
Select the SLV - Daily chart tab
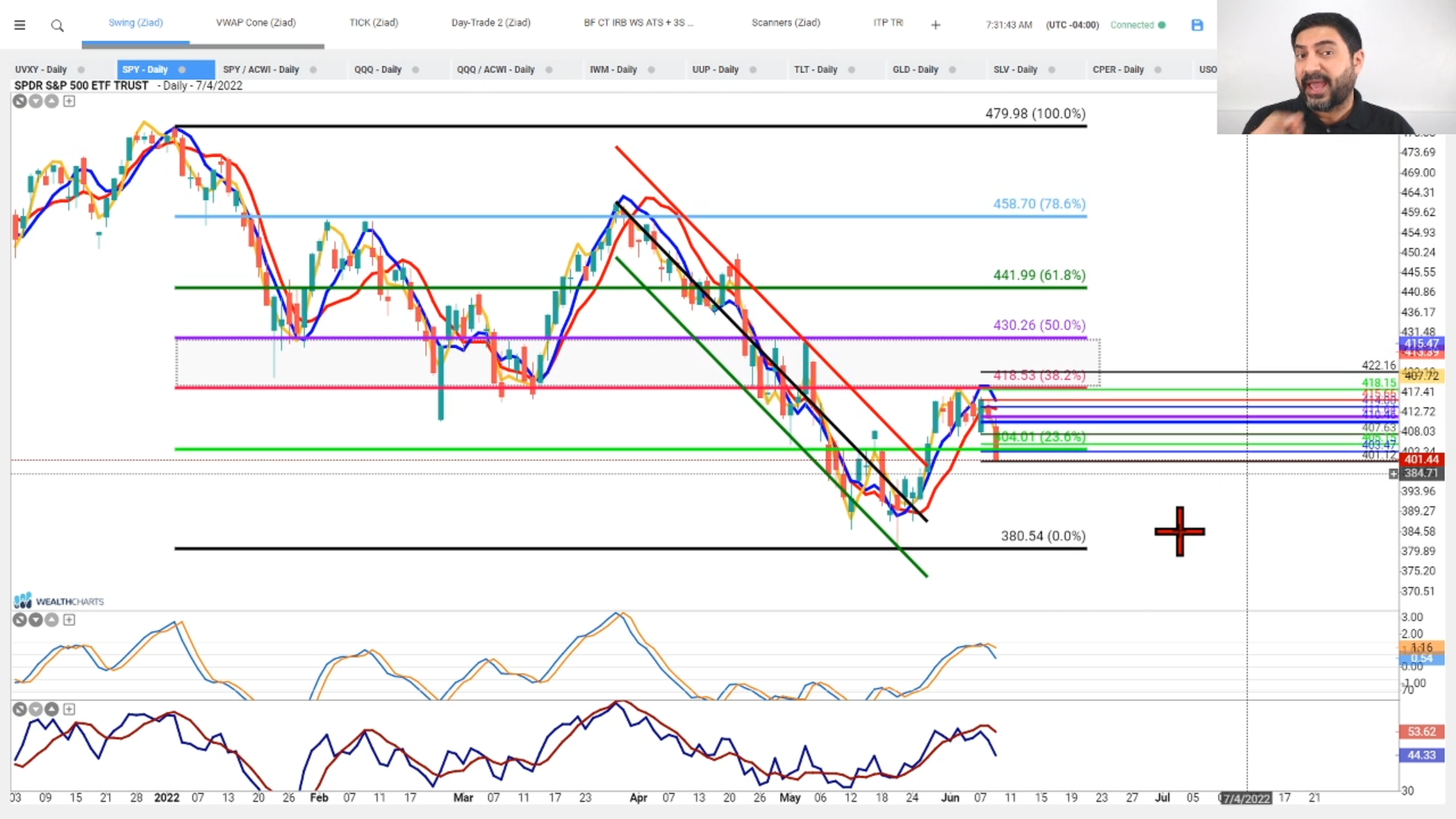click(1015, 70)
